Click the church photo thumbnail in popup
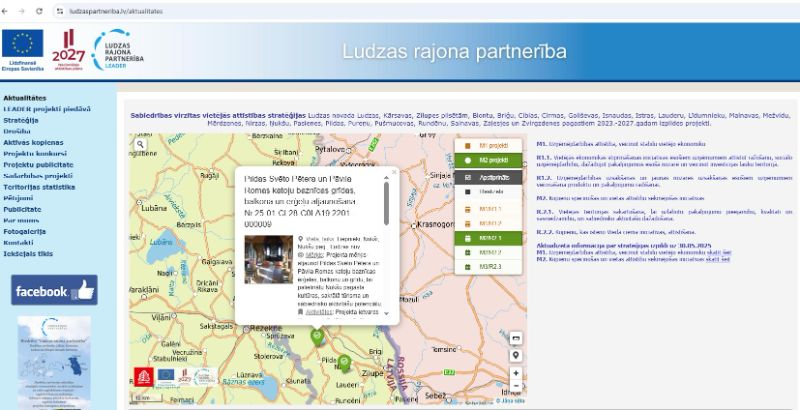The height and width of the screenshot is (410, 800). tap(269, 257)
